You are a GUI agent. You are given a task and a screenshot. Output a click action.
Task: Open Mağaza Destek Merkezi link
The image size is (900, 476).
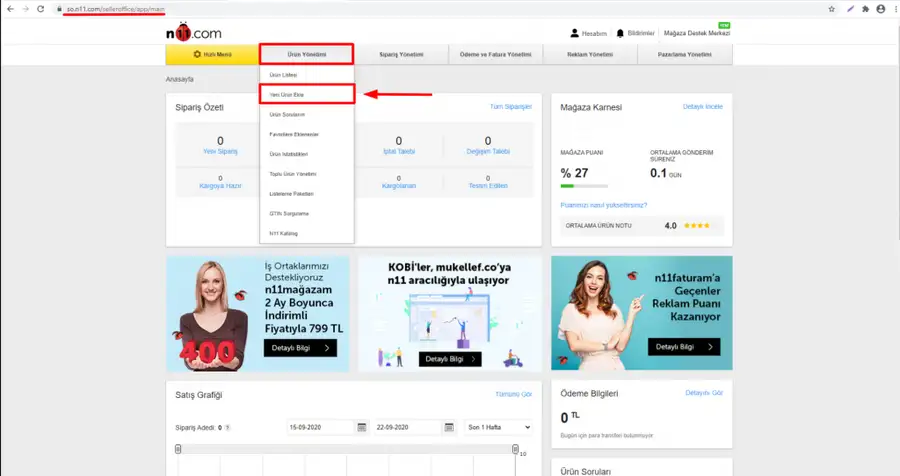pyautogui.click(x=697, y=33)
